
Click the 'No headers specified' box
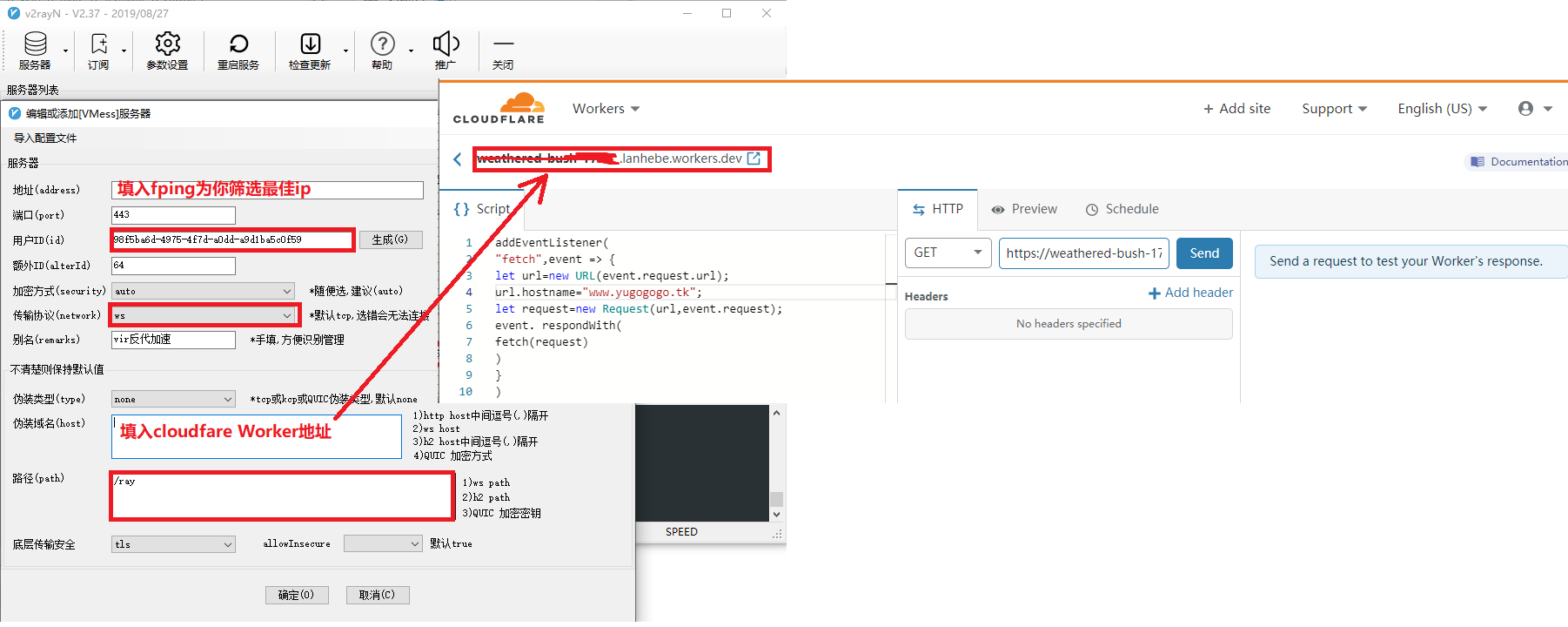[1069, 324]
